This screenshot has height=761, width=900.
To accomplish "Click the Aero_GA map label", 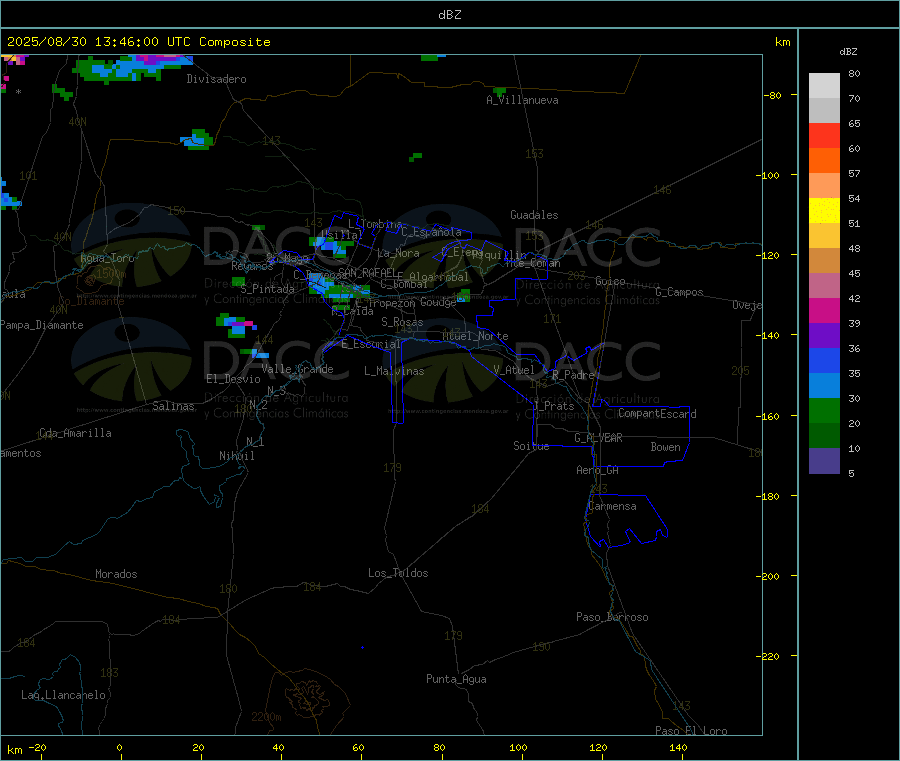I will click(x=597, y=470).
